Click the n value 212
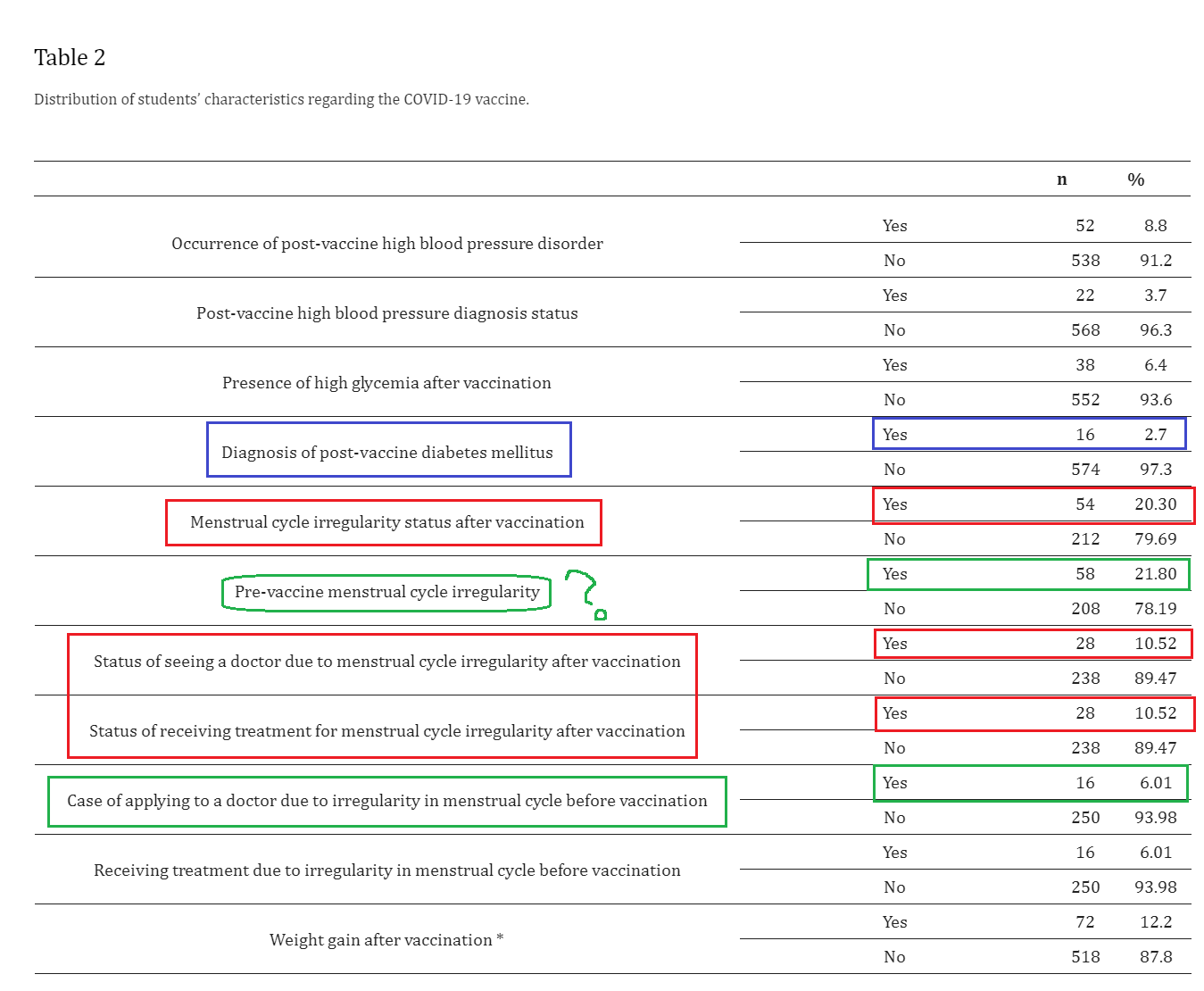This screenshot has width=1204, height=991. coord(1085,539)
